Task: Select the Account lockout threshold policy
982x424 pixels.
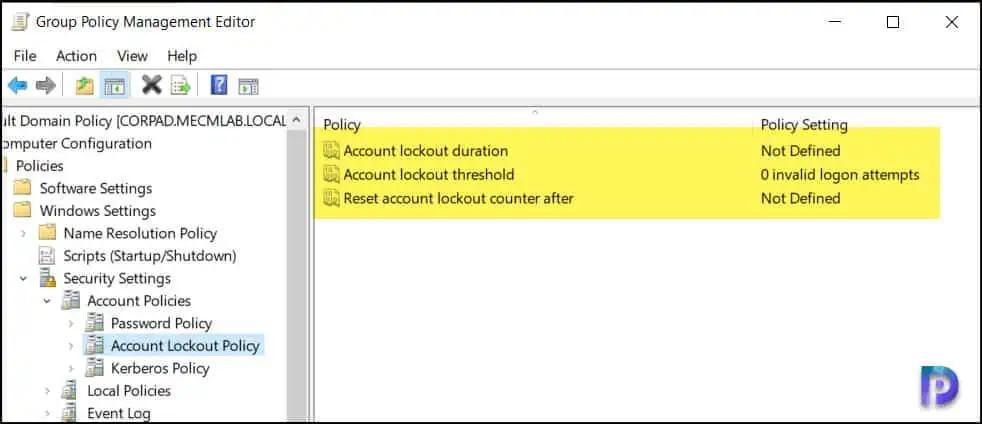Action: (x=429, y=175)
